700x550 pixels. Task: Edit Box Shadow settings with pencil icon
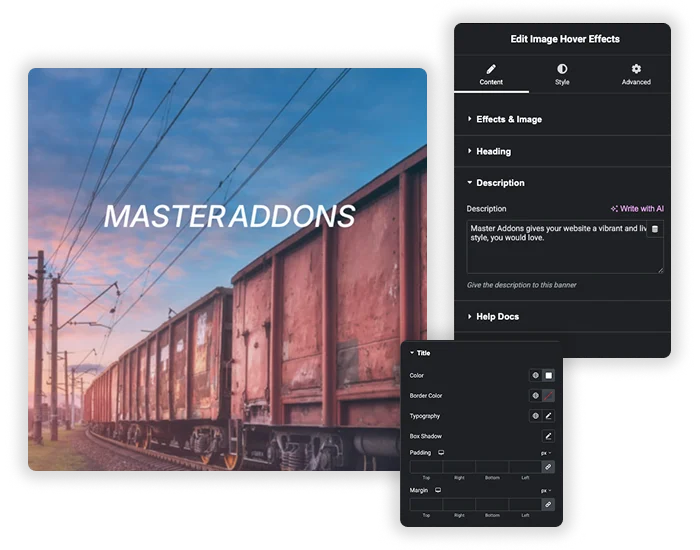[x=548, y=436]
